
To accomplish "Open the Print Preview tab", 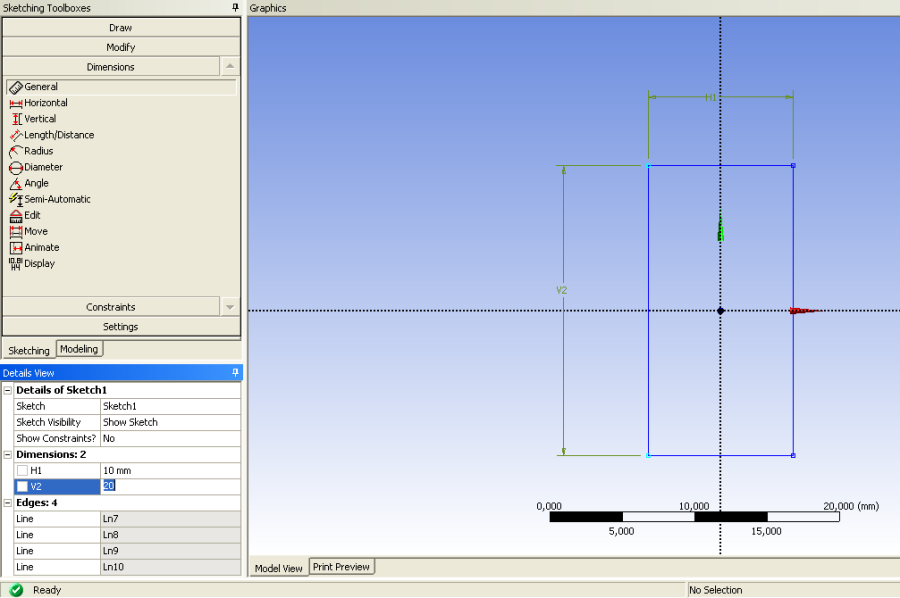I will pos(341,567).
